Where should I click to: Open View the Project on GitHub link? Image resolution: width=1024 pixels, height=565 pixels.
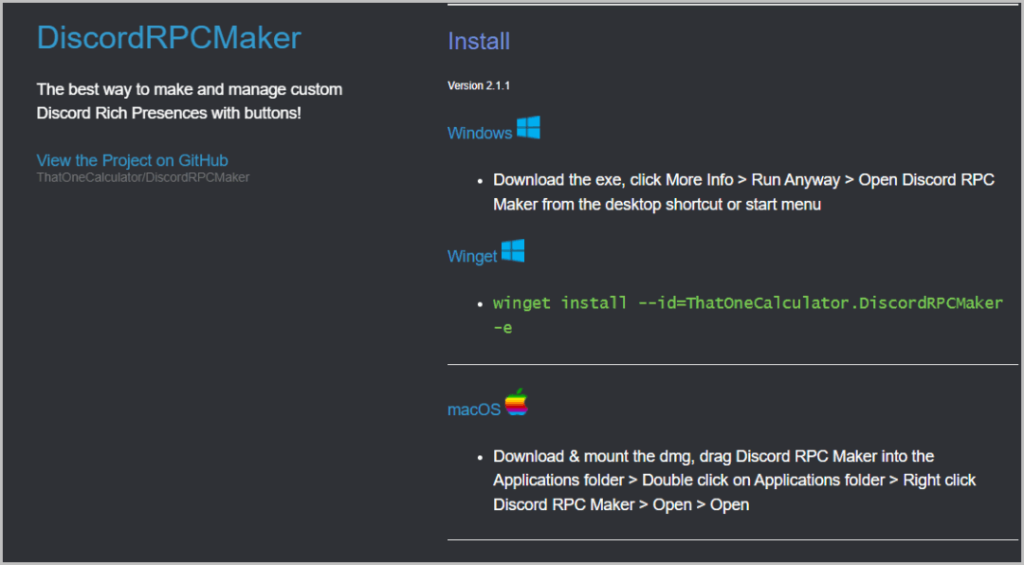[132, 160]
